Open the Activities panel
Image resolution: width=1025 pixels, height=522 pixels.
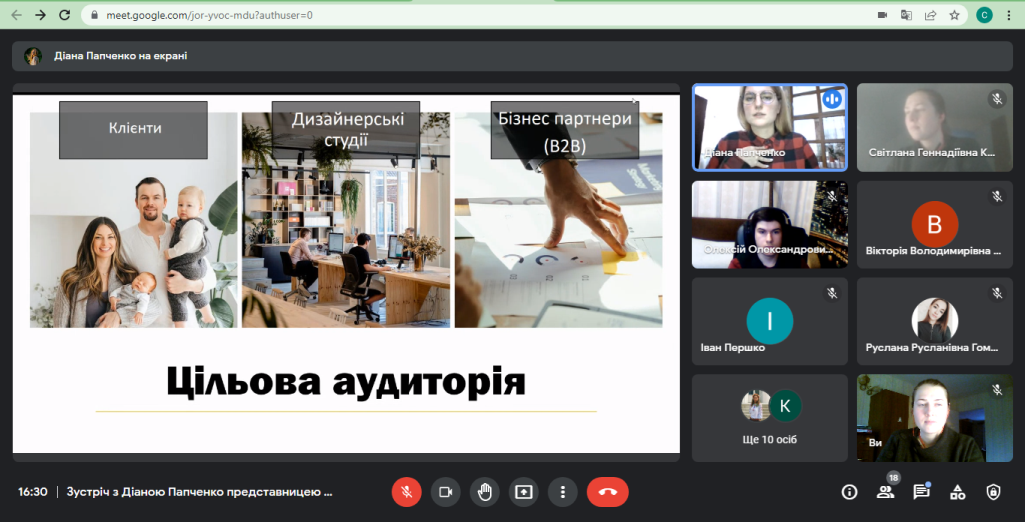[x=957, y=492]
